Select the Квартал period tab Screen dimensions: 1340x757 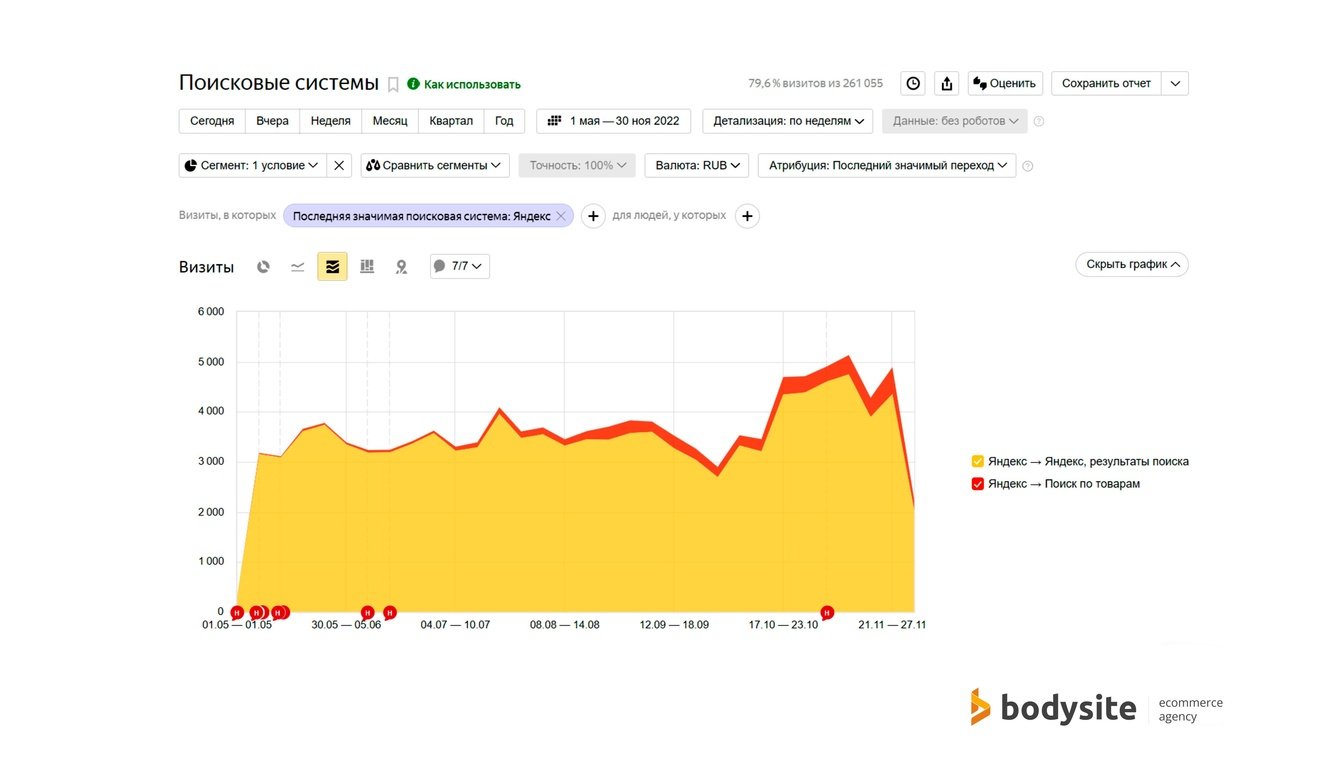tap(451, 122)
